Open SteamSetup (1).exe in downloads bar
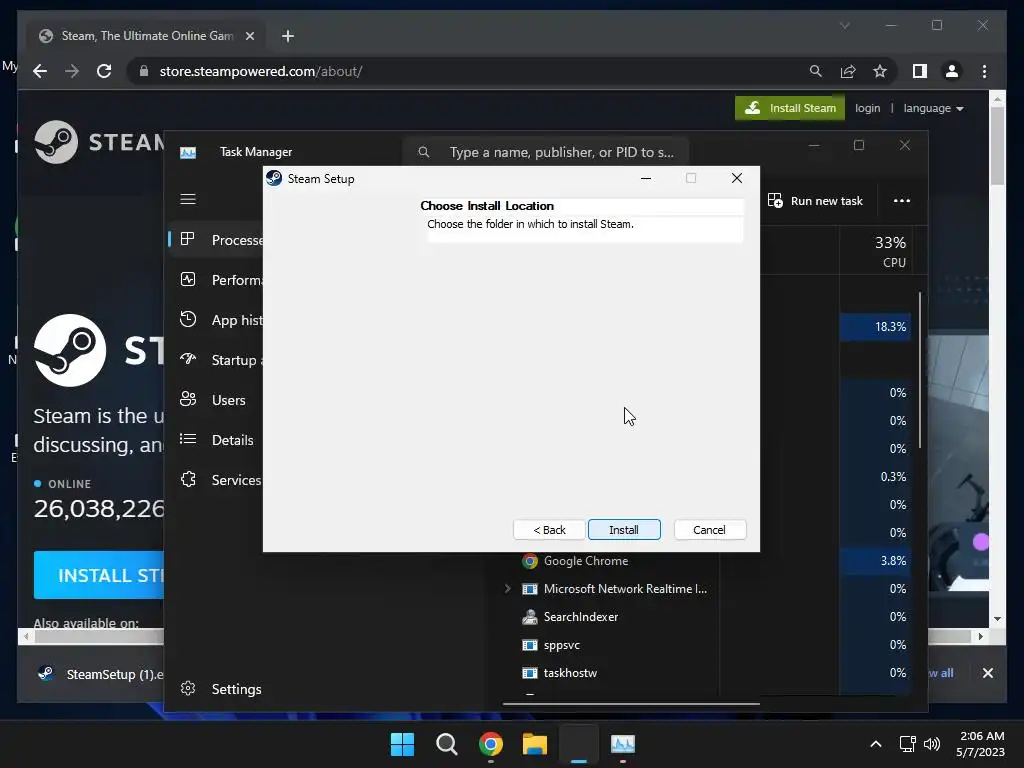 (x=101, y=674)
